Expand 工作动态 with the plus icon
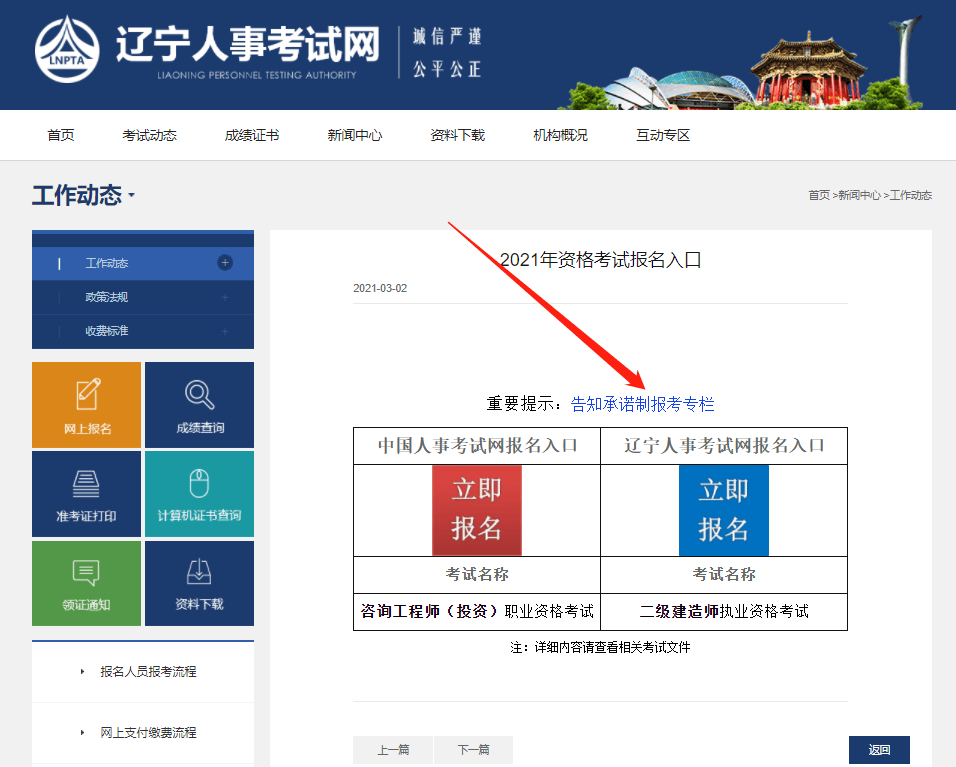The image size is (956, 767). [225, 263]
